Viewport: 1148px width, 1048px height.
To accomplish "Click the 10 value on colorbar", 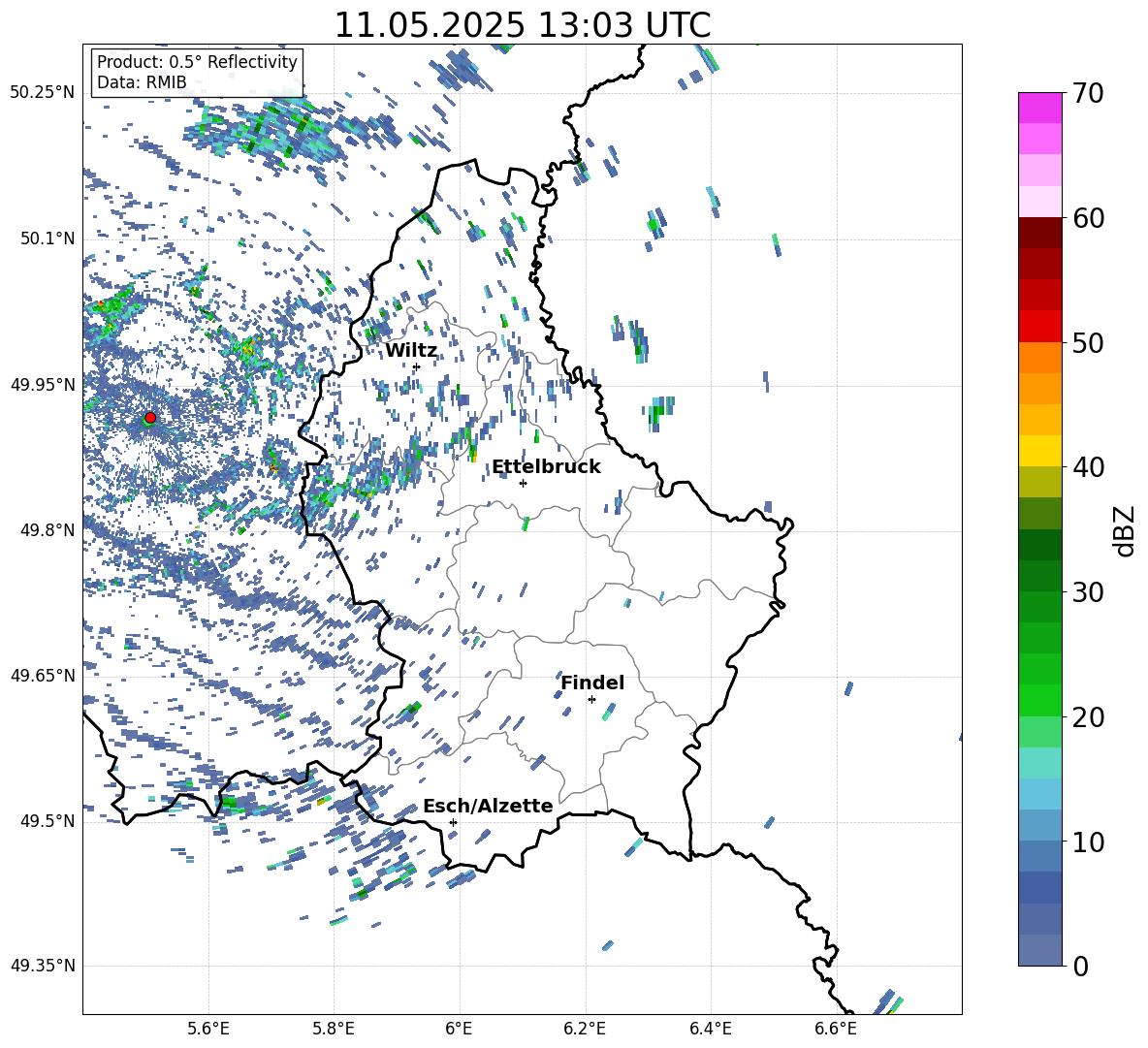I will [x=1089, y=842].
